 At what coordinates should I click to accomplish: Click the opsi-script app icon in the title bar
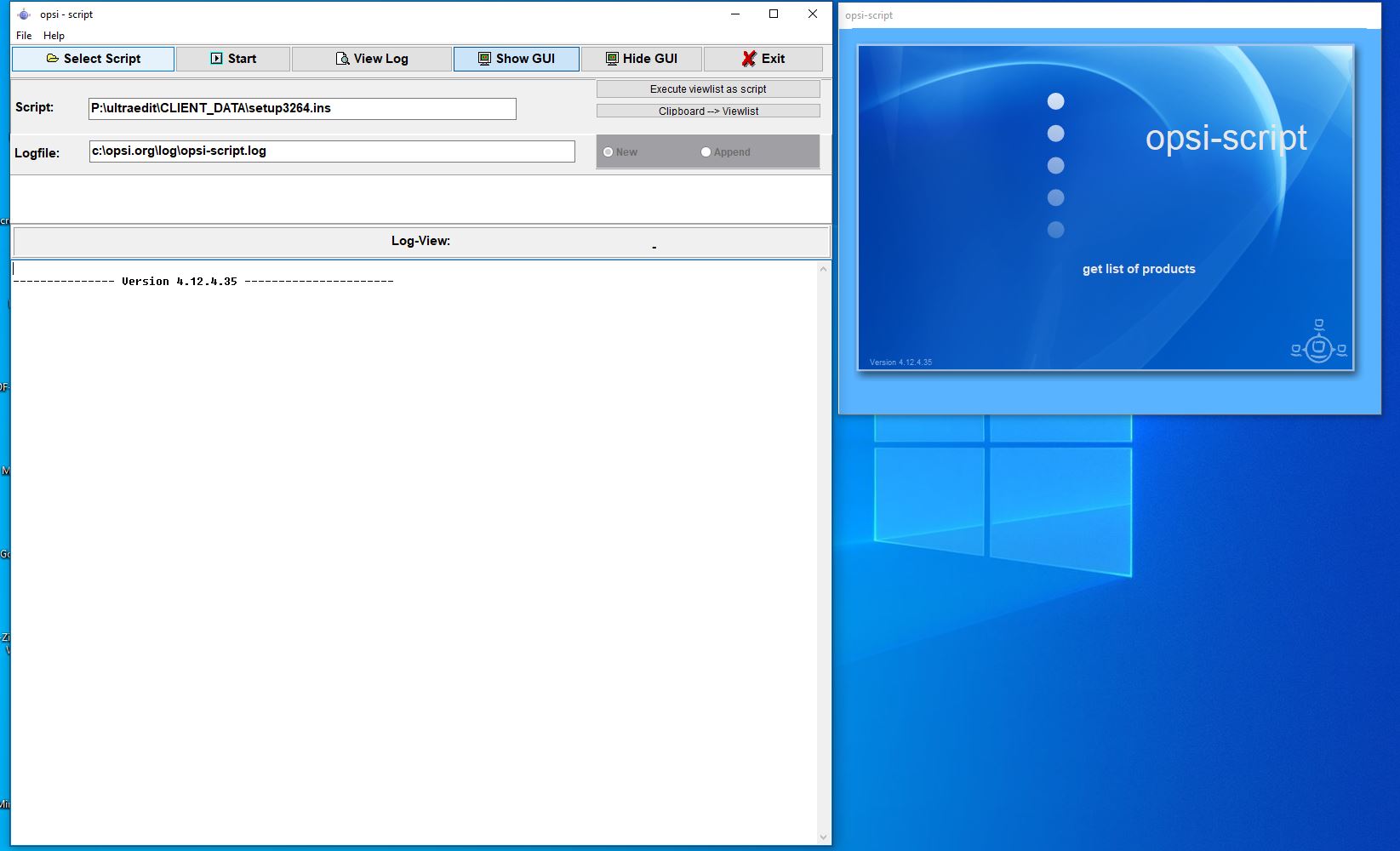point(24,14)
